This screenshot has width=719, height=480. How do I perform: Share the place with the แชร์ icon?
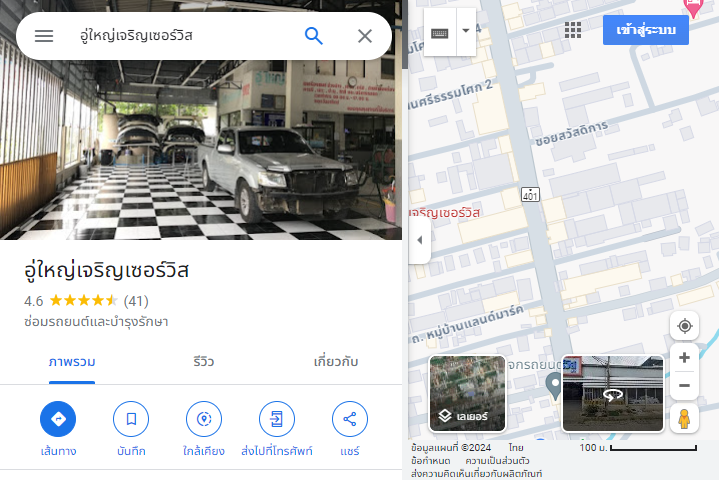pos(350,419)
